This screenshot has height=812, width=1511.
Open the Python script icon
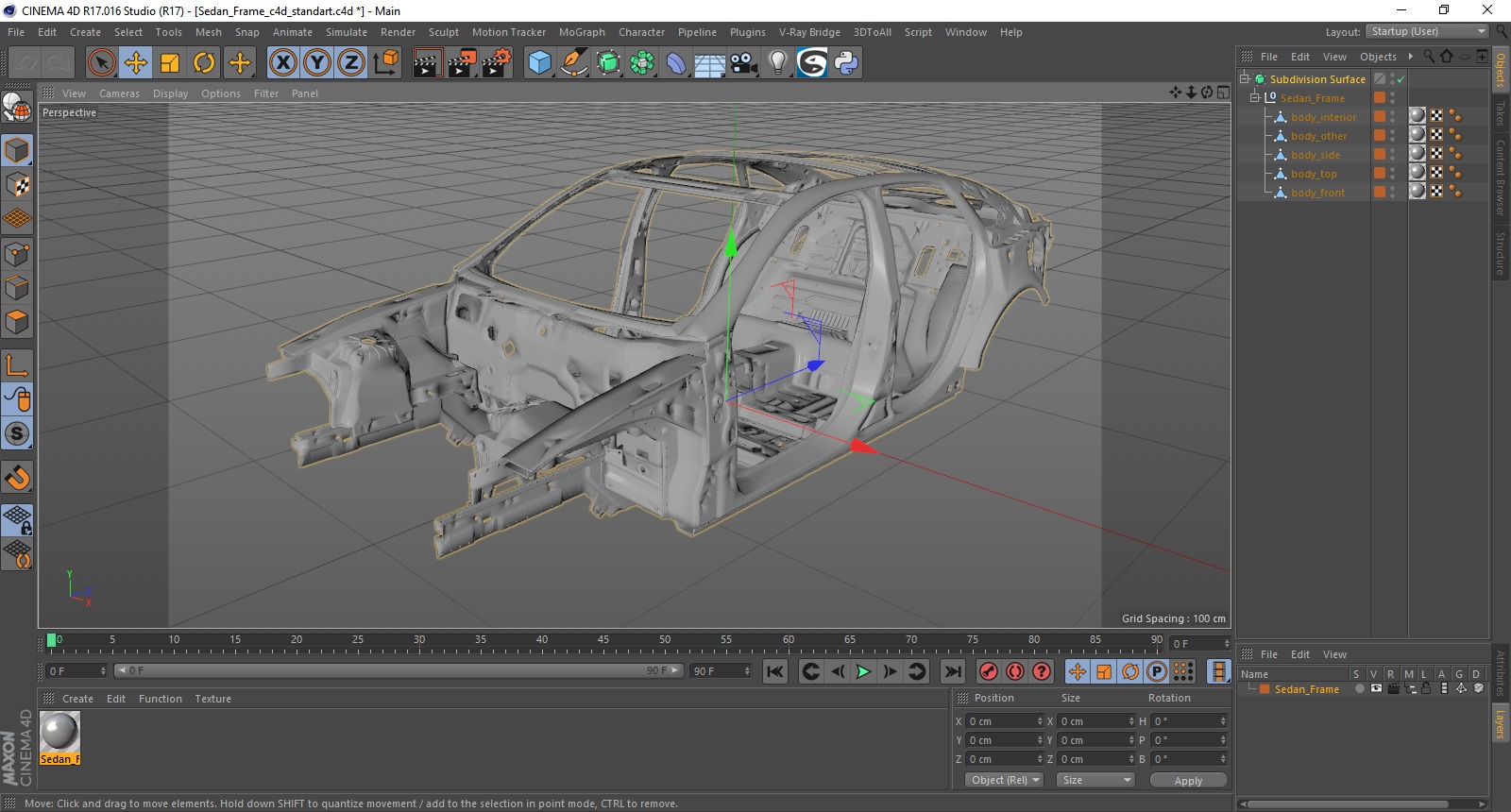tap(846, 63)
